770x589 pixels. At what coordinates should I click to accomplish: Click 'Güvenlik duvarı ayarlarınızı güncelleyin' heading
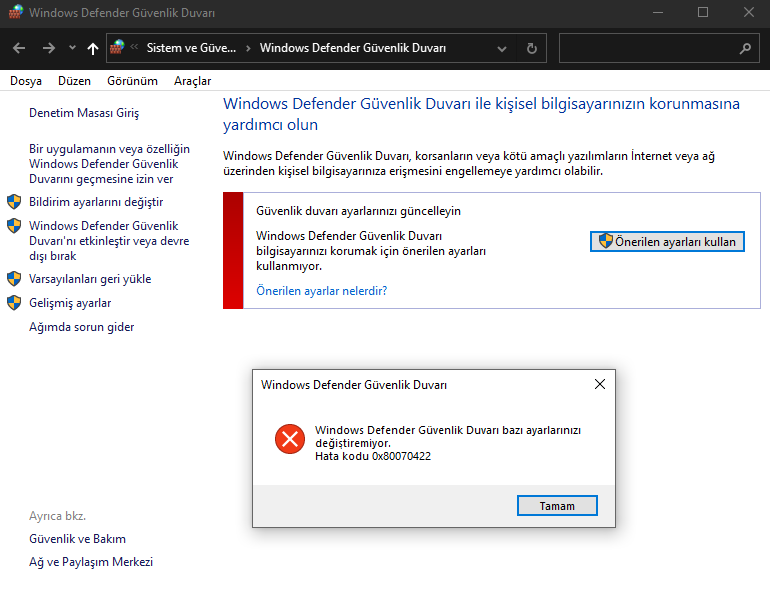pyautogui.click(x=358, y=211)
